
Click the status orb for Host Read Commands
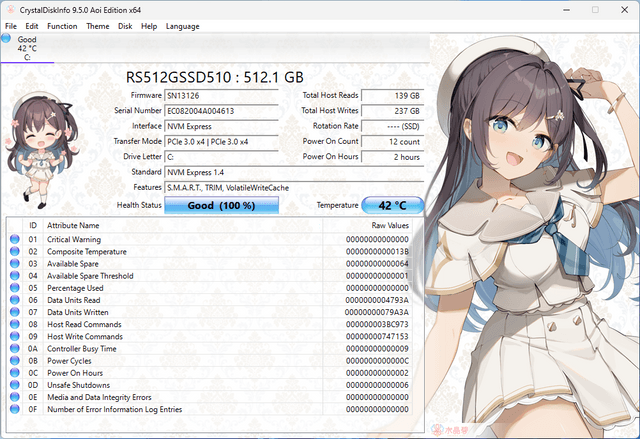pyautogui.click(x=15, y=324)
